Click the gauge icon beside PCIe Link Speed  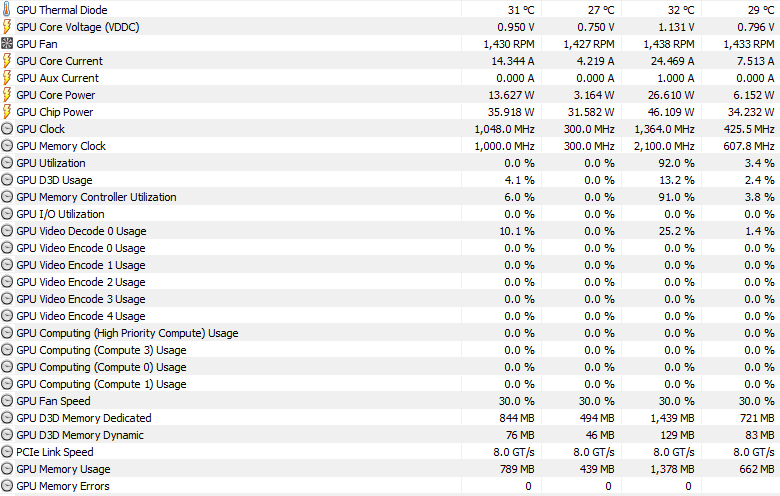coord(6,452)
